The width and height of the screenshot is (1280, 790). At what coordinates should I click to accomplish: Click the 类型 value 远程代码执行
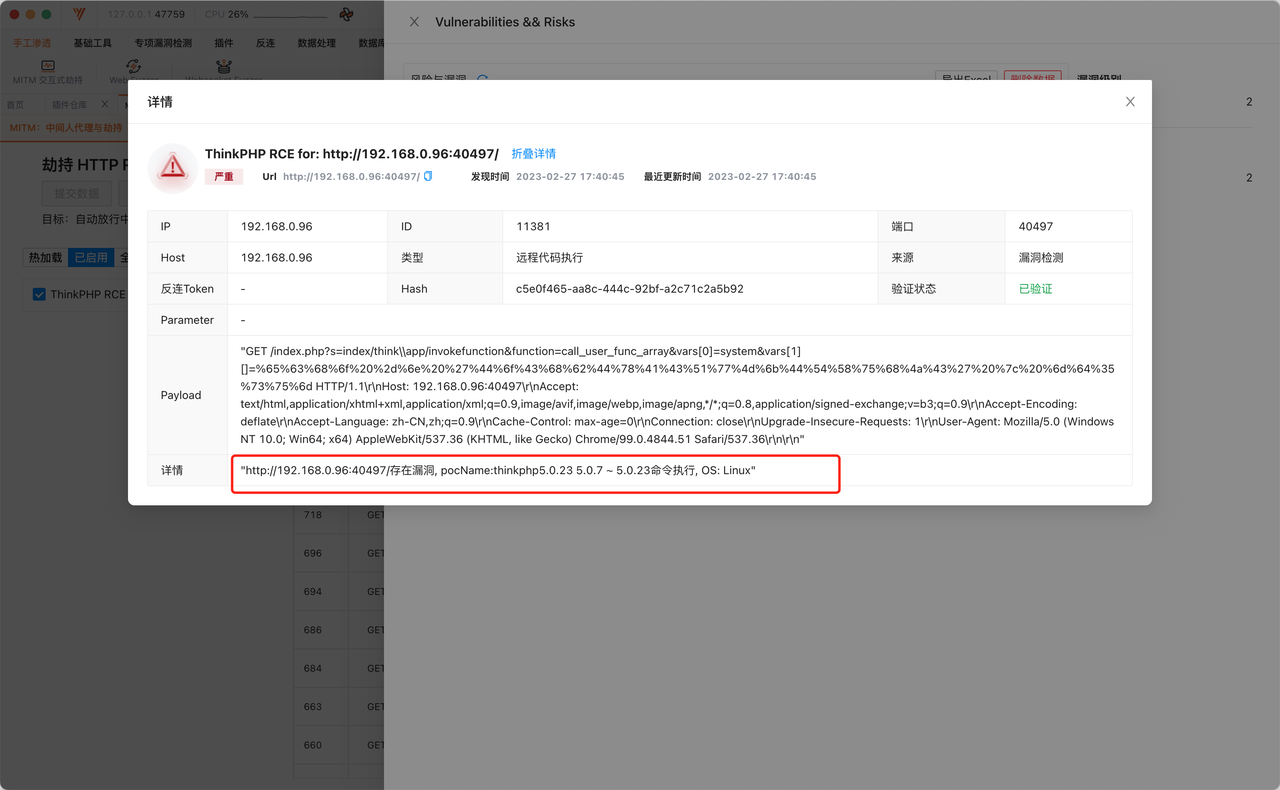549,257
